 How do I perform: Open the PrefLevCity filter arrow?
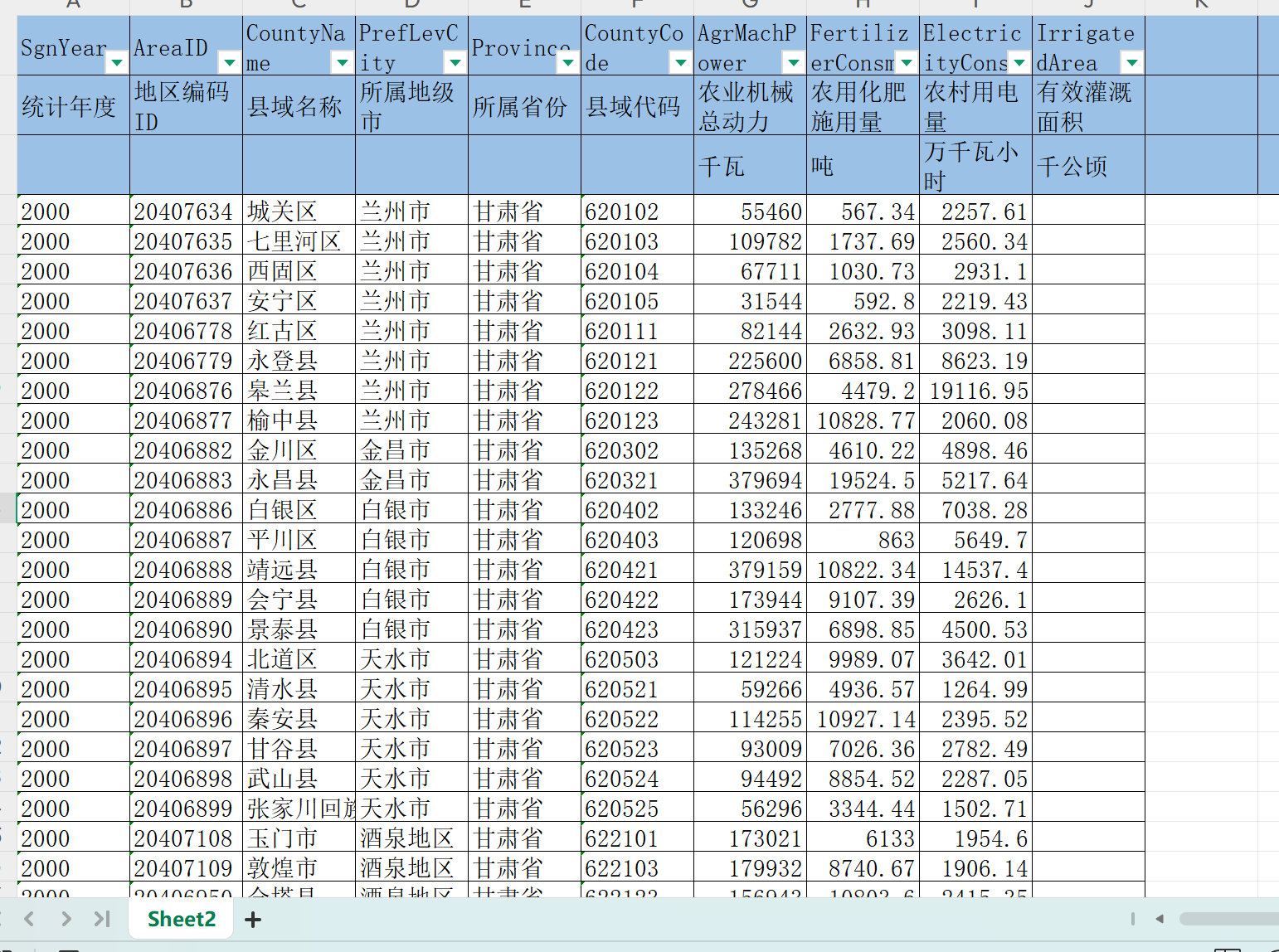pos(455,63)
